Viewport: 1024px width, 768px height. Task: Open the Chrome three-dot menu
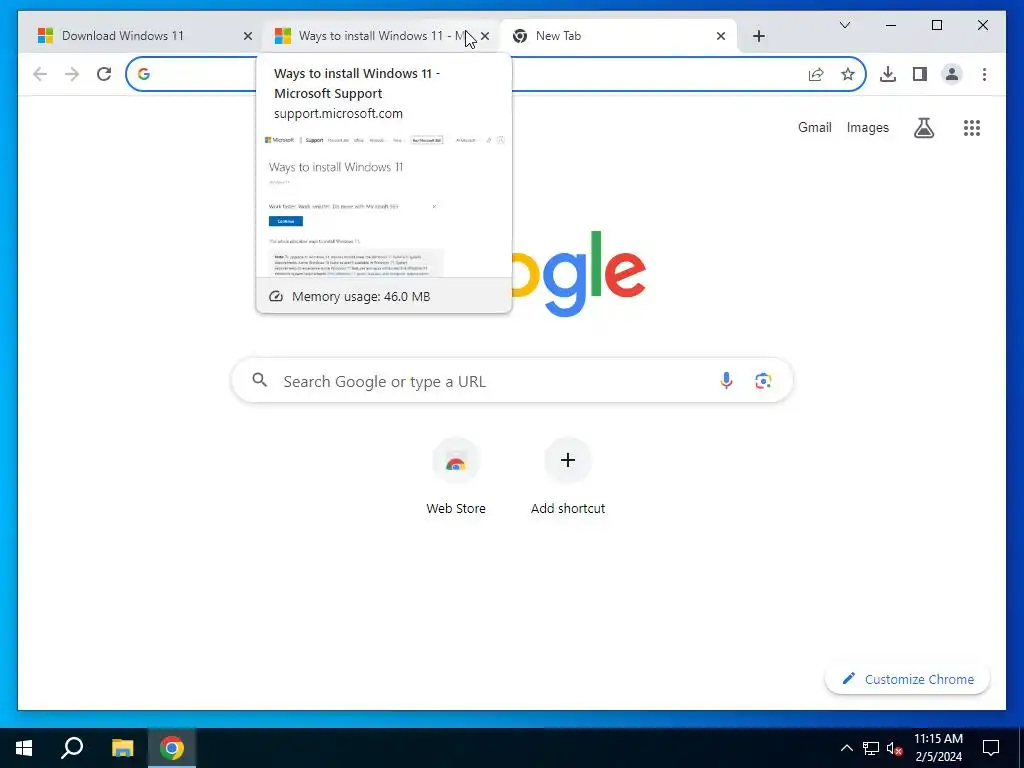click(984, 74)
